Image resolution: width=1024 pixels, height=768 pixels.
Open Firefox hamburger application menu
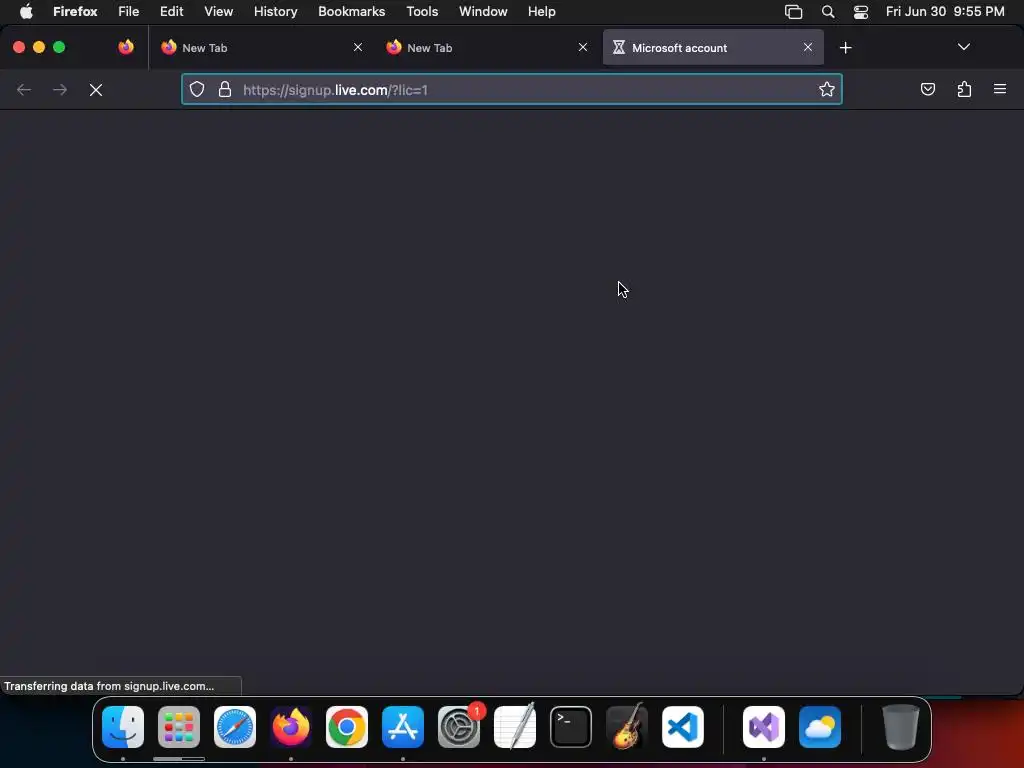coord(1000,89)
